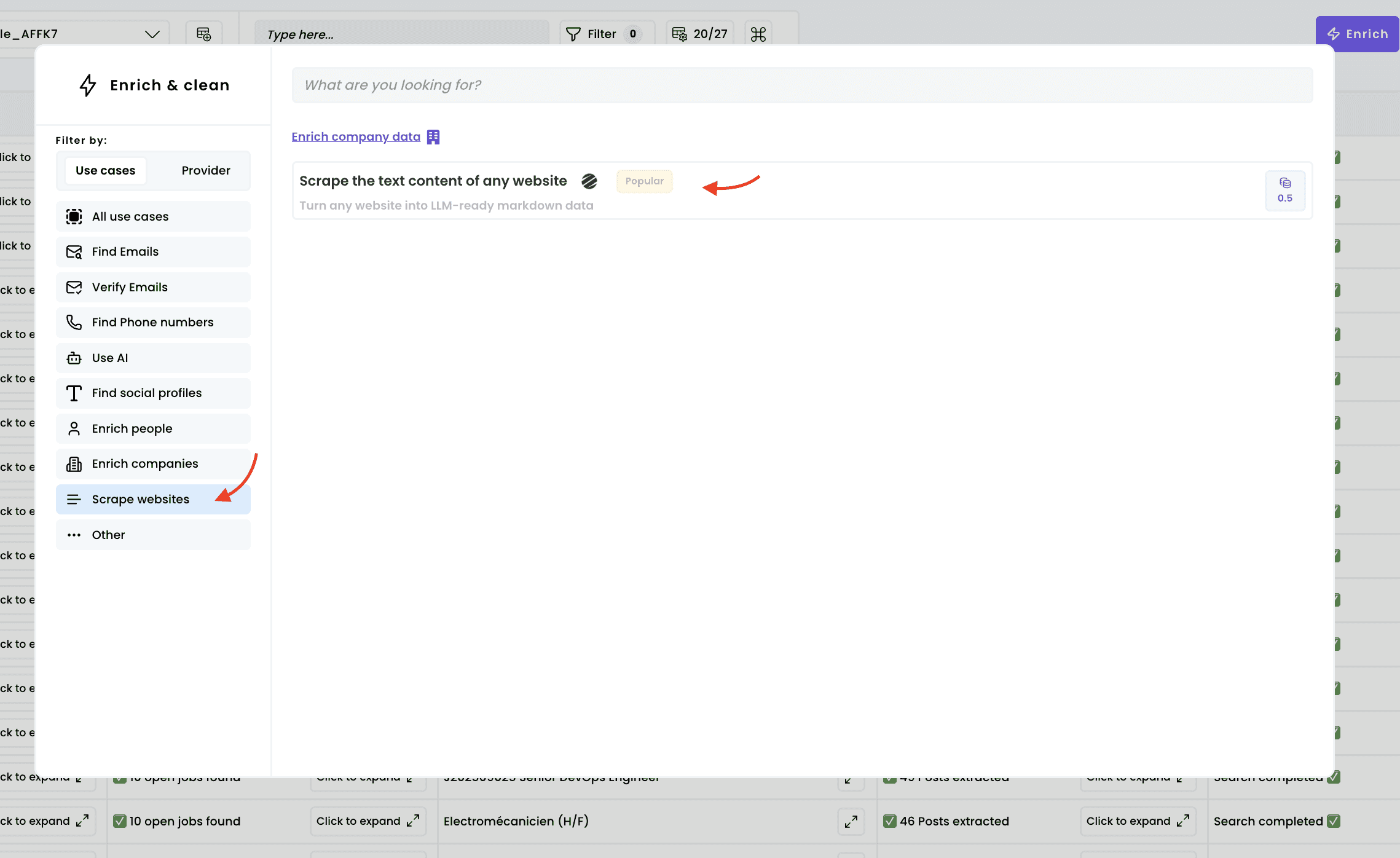This screenshot has height=858, width=1400.
Task: Switch to the Provider tab
Action: click(x=205, y=170)
